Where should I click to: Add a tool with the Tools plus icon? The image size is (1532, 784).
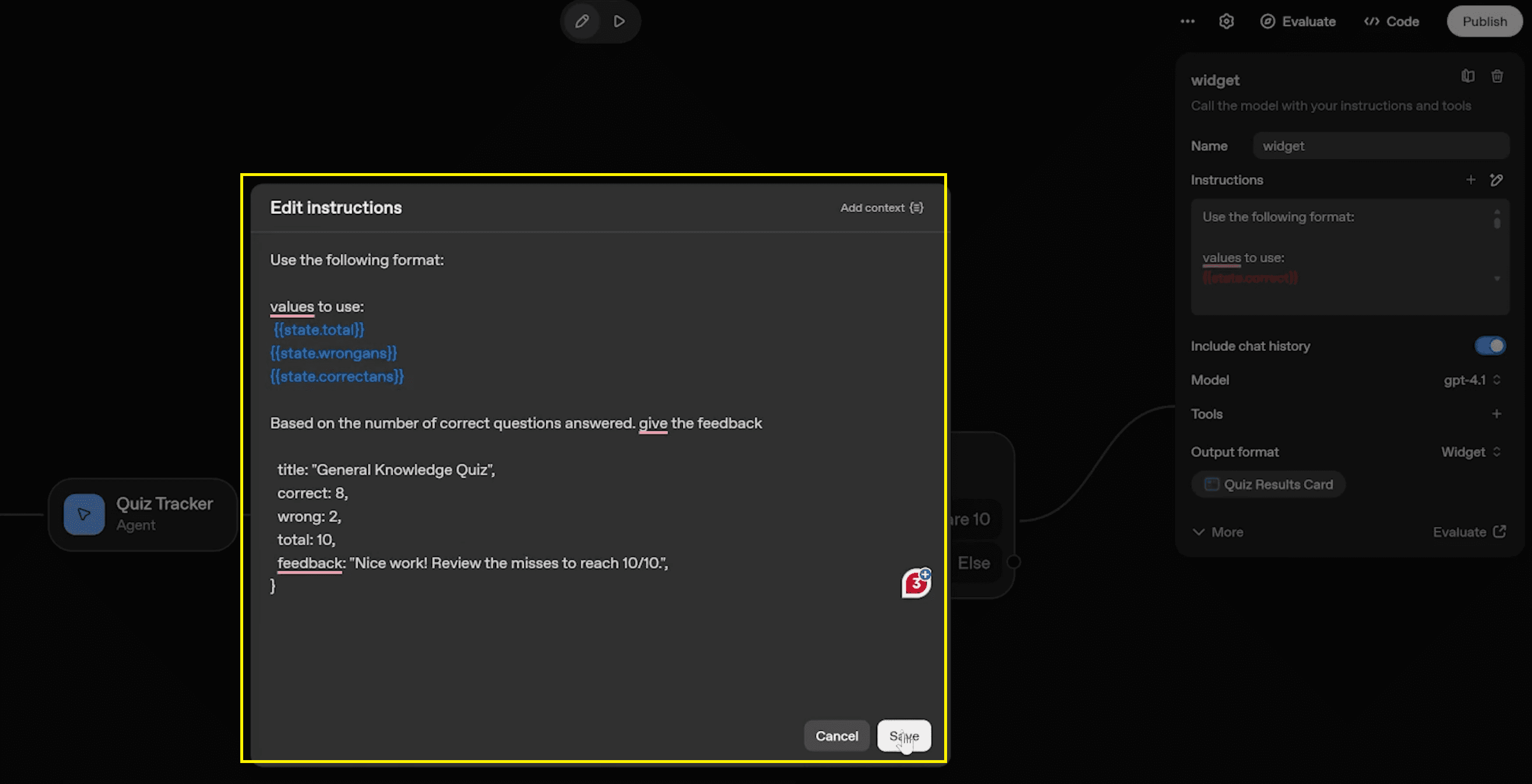[x=1498, y=414]
